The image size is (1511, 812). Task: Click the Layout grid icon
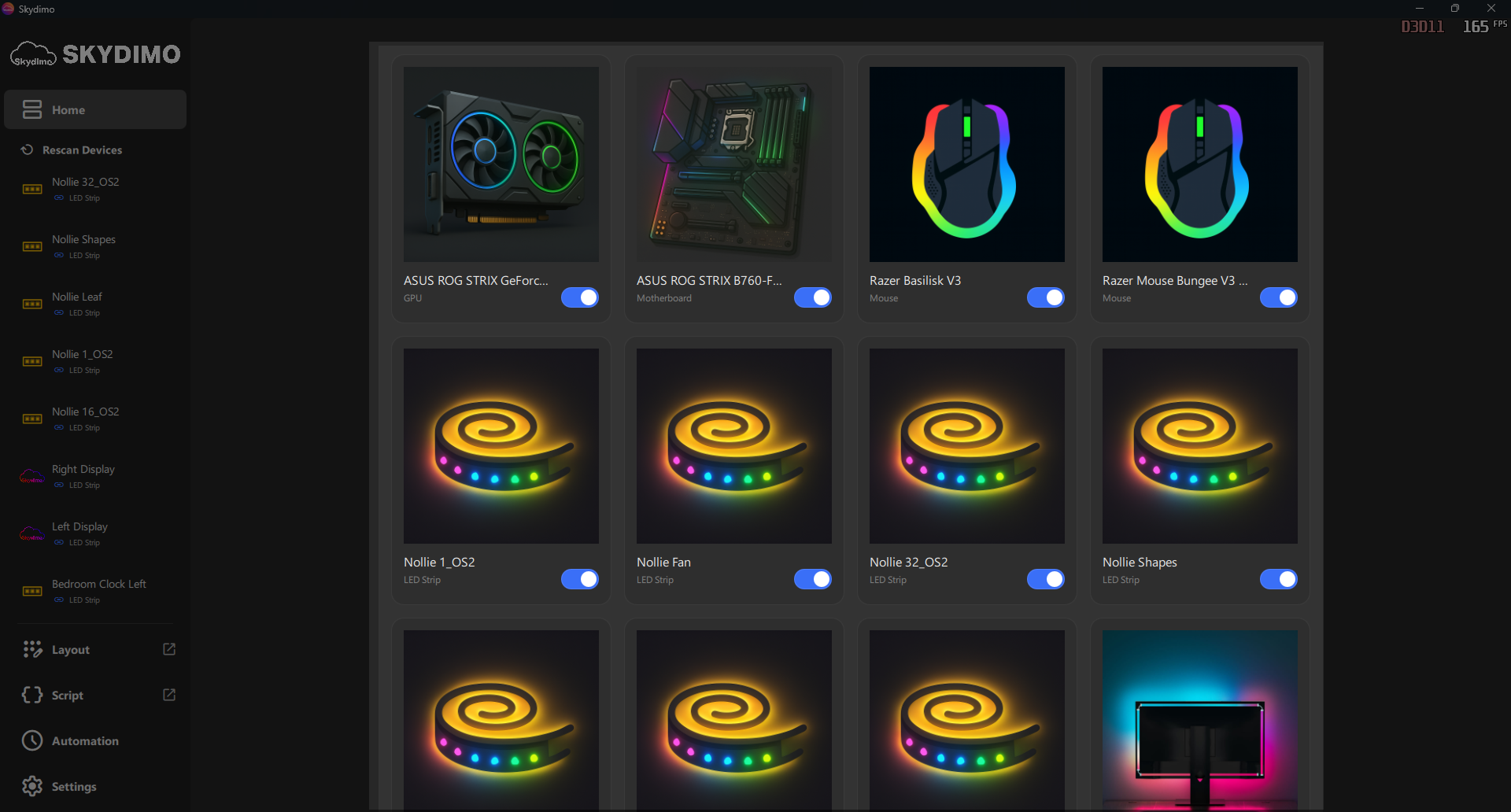[x=32, y=649]
